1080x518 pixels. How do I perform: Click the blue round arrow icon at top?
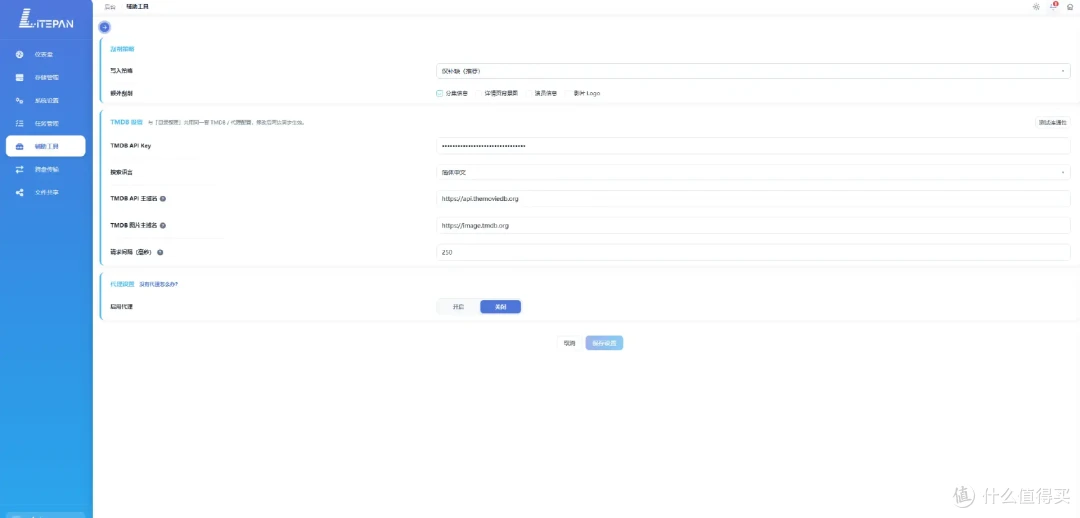click(x=105, y=27)
